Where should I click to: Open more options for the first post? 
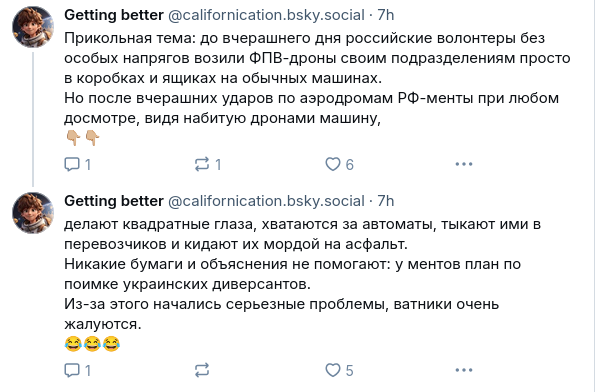click(464, 164)
